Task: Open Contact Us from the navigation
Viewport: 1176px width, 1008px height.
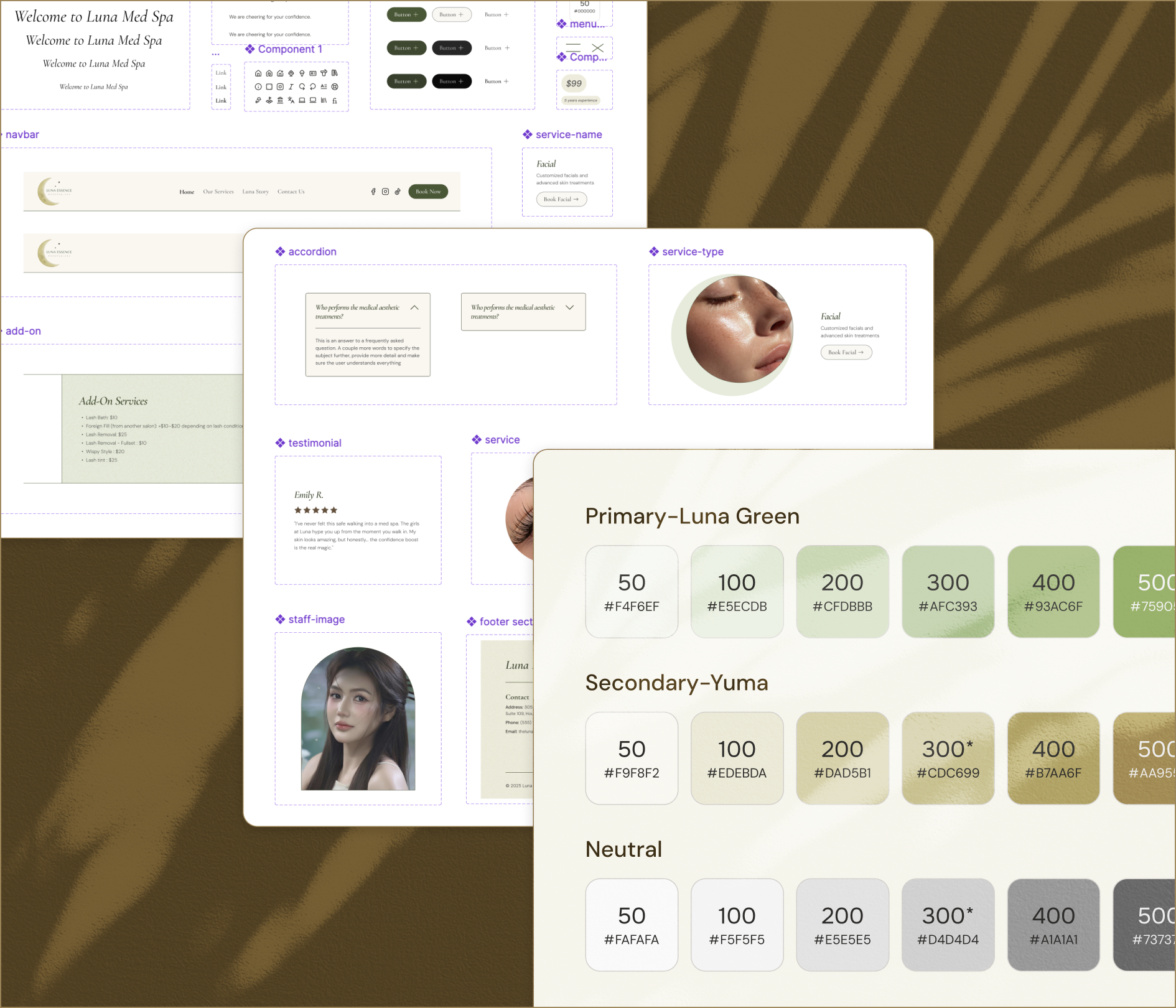Action: coord(291,192)
